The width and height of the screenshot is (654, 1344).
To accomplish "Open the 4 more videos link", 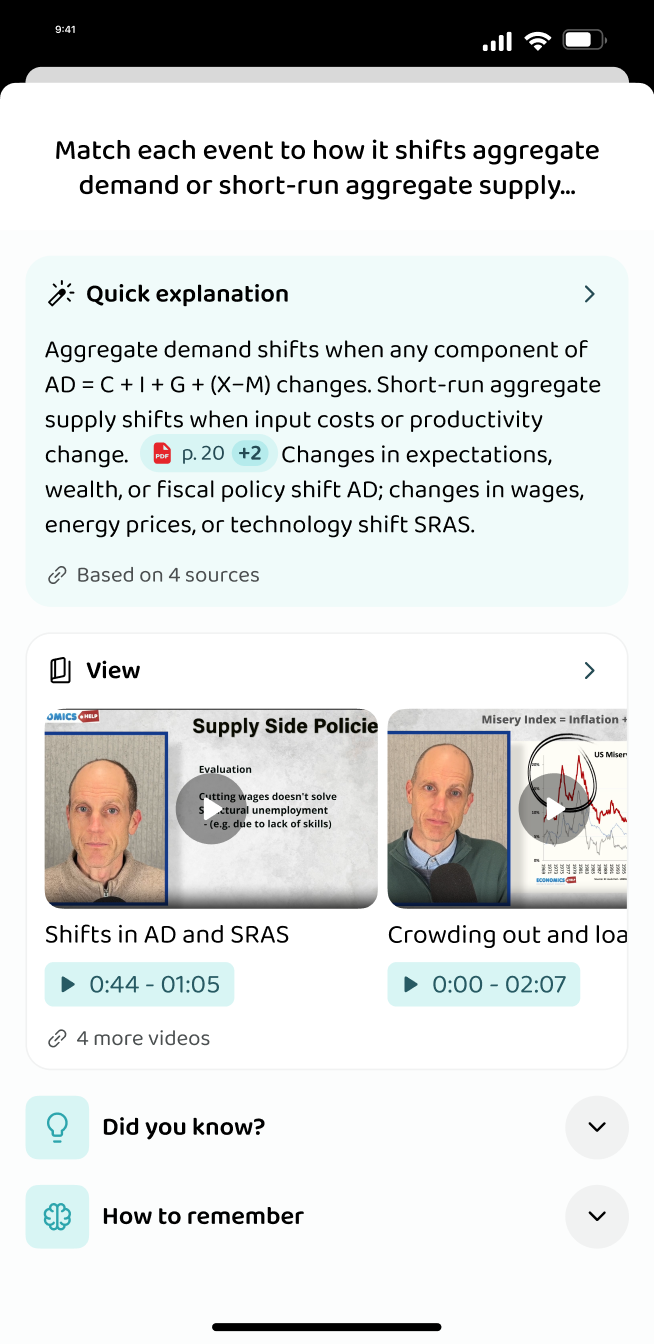I will [129, 1038].
